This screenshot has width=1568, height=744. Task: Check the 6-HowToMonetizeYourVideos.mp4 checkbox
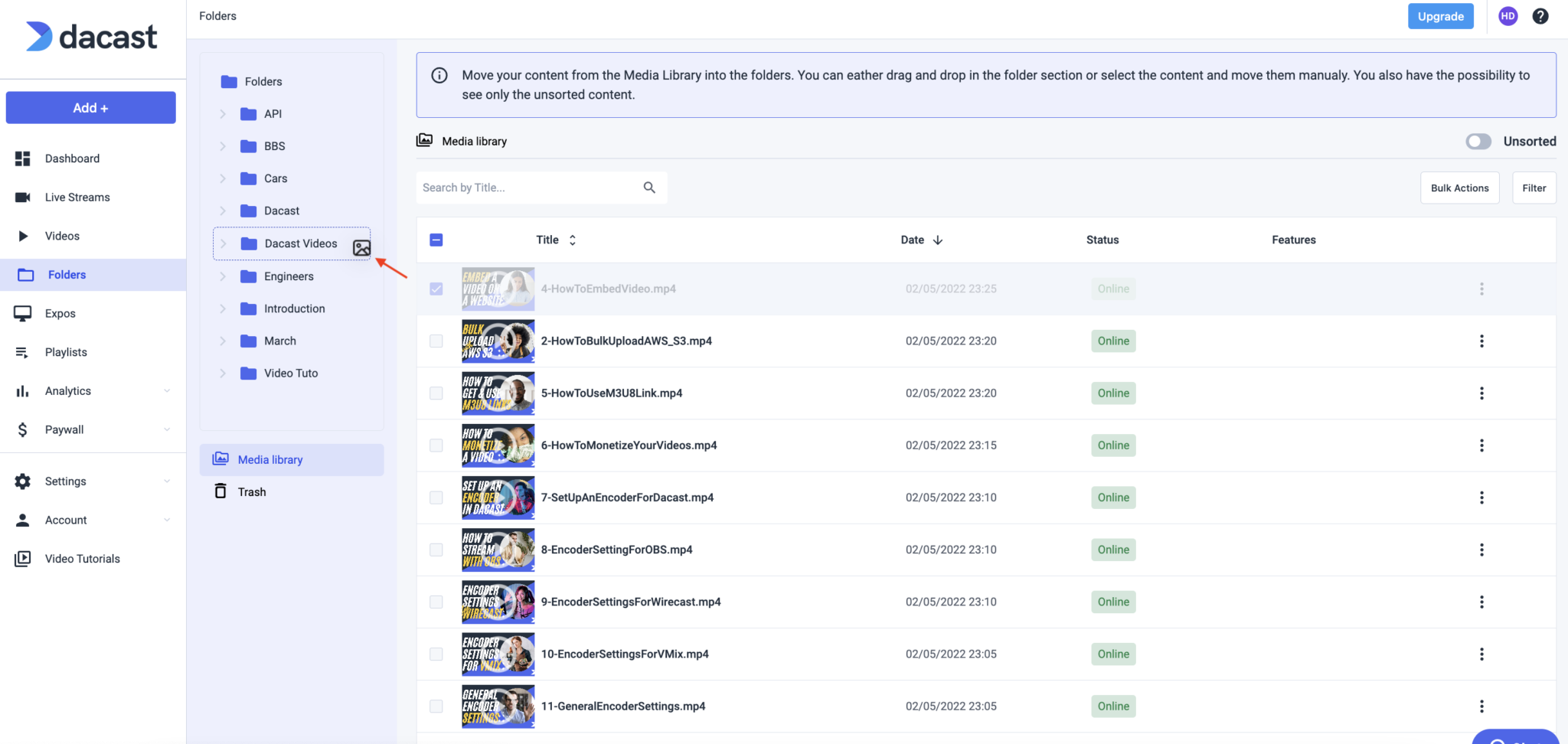tap(436, 445)
